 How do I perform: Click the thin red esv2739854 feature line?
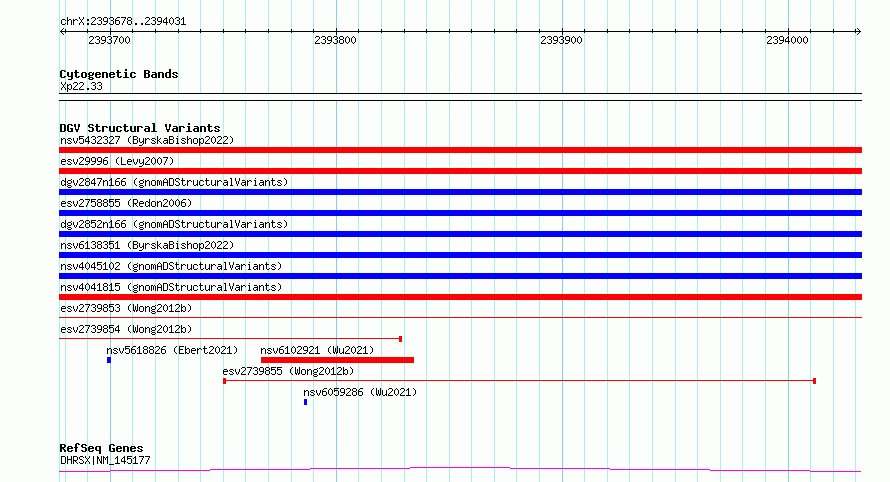pos(230,339)
